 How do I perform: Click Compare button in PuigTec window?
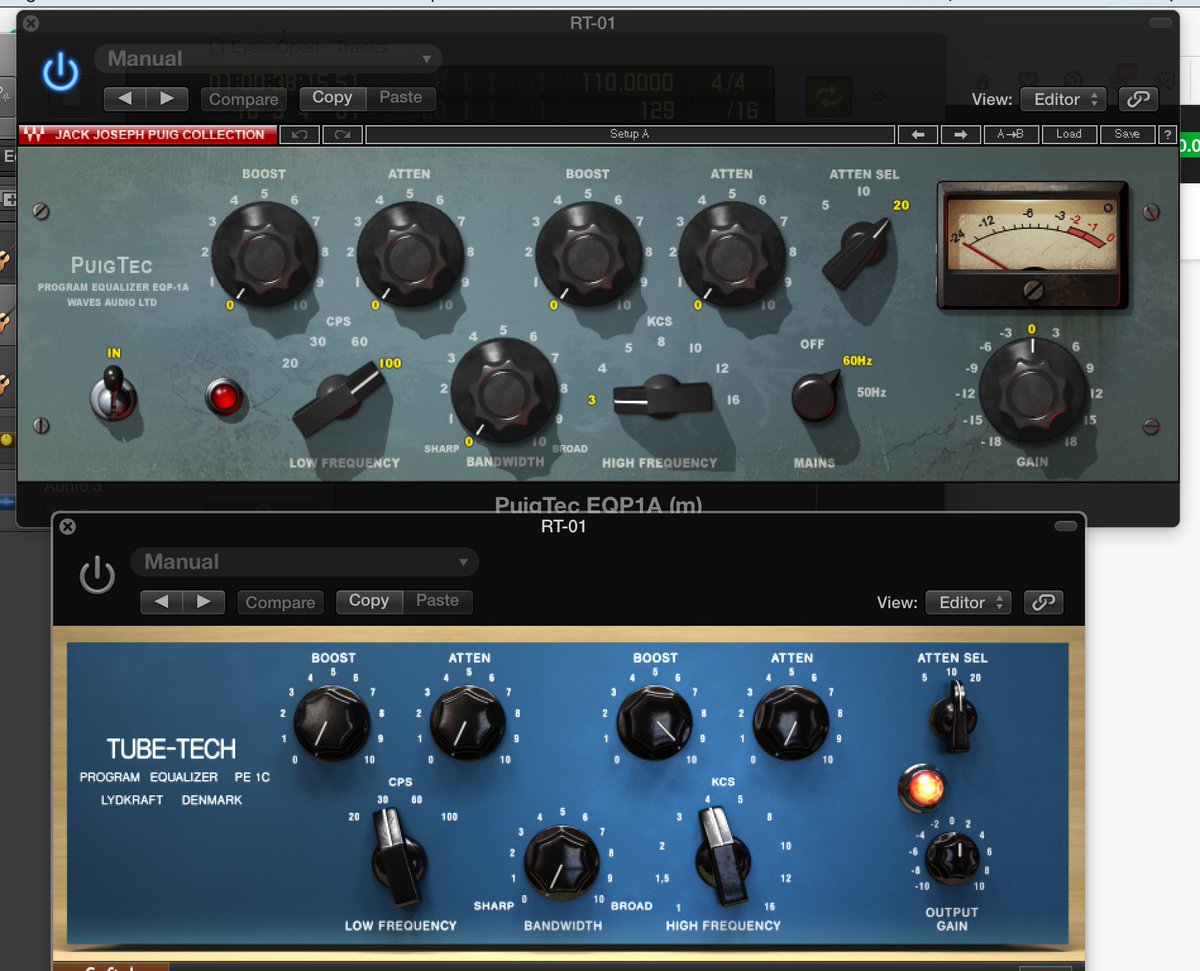[244, 99]
